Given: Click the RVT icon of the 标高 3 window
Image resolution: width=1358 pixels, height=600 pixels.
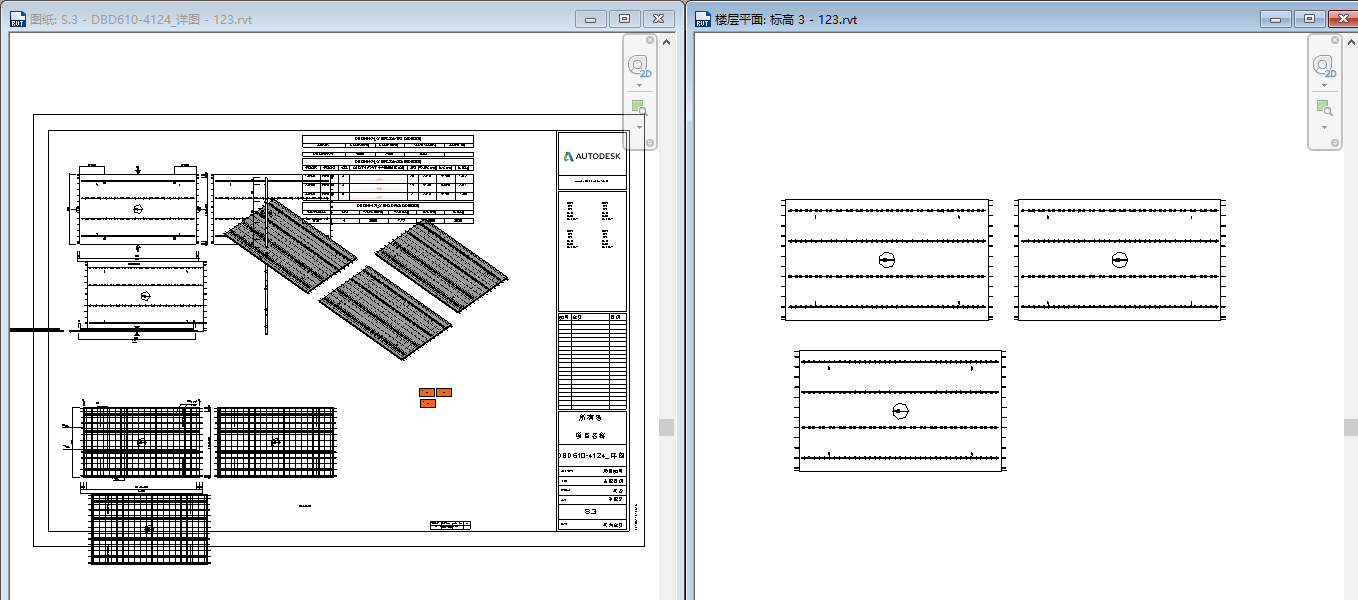Looking at the screenshot, I should click(x=703, y=19).
